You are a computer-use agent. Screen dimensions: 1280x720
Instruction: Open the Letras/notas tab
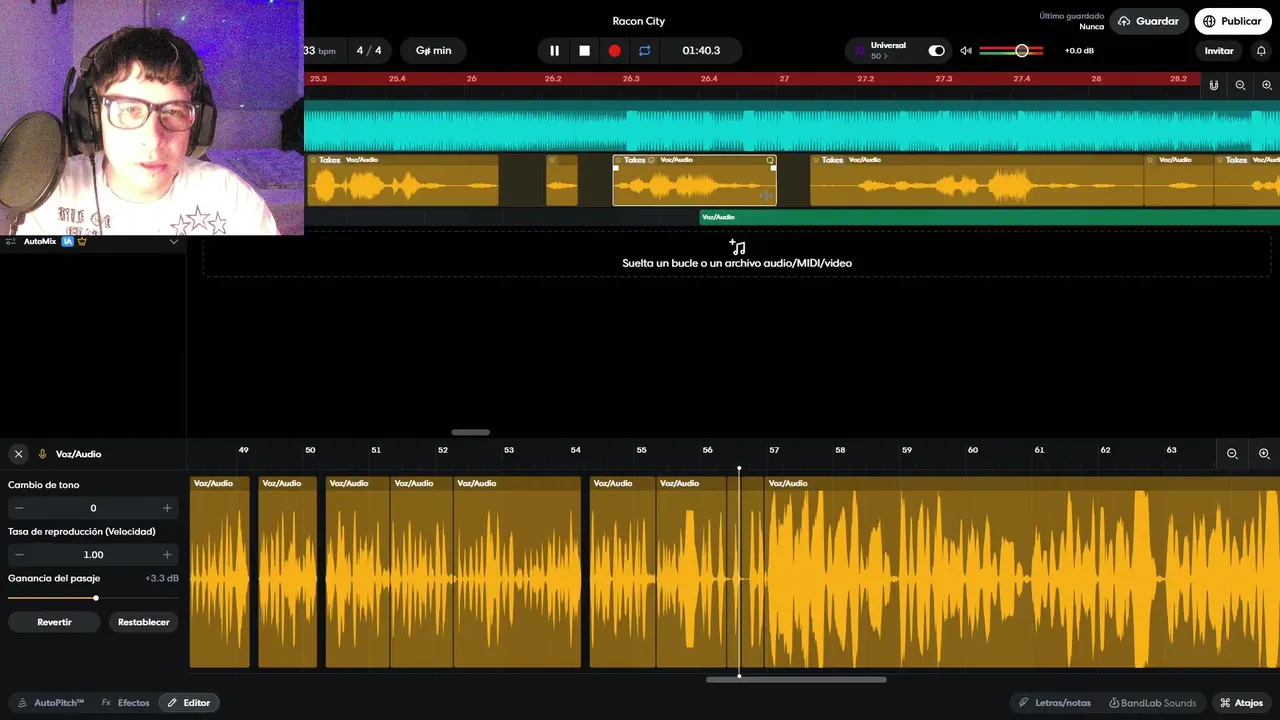tap(1054, 703)
